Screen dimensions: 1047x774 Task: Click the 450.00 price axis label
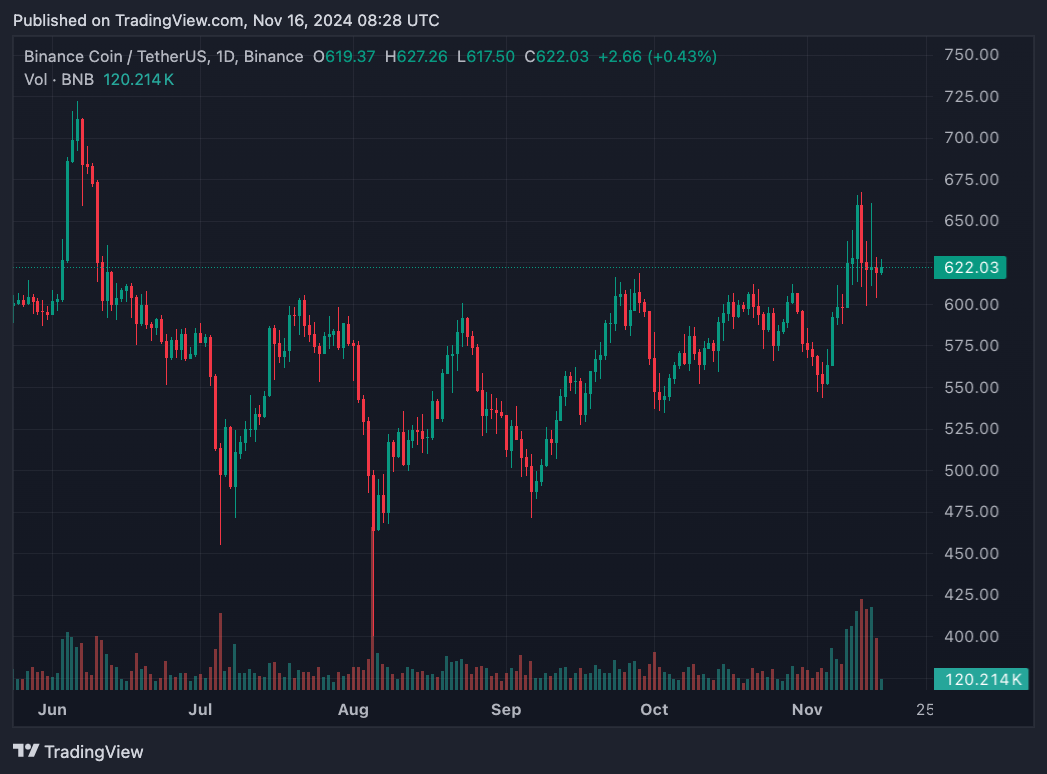(972, 554)
